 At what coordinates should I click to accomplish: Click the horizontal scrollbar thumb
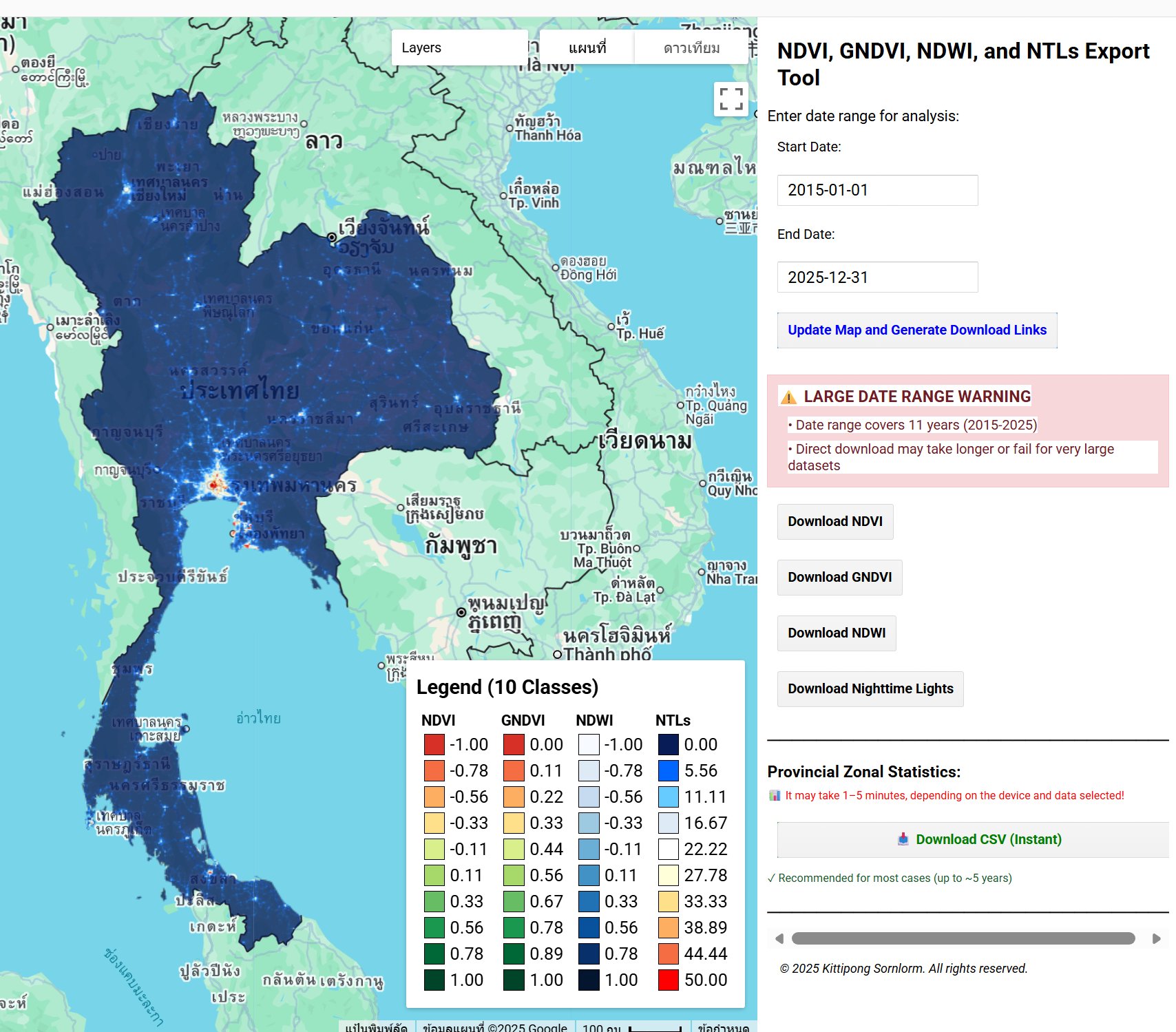963,938
